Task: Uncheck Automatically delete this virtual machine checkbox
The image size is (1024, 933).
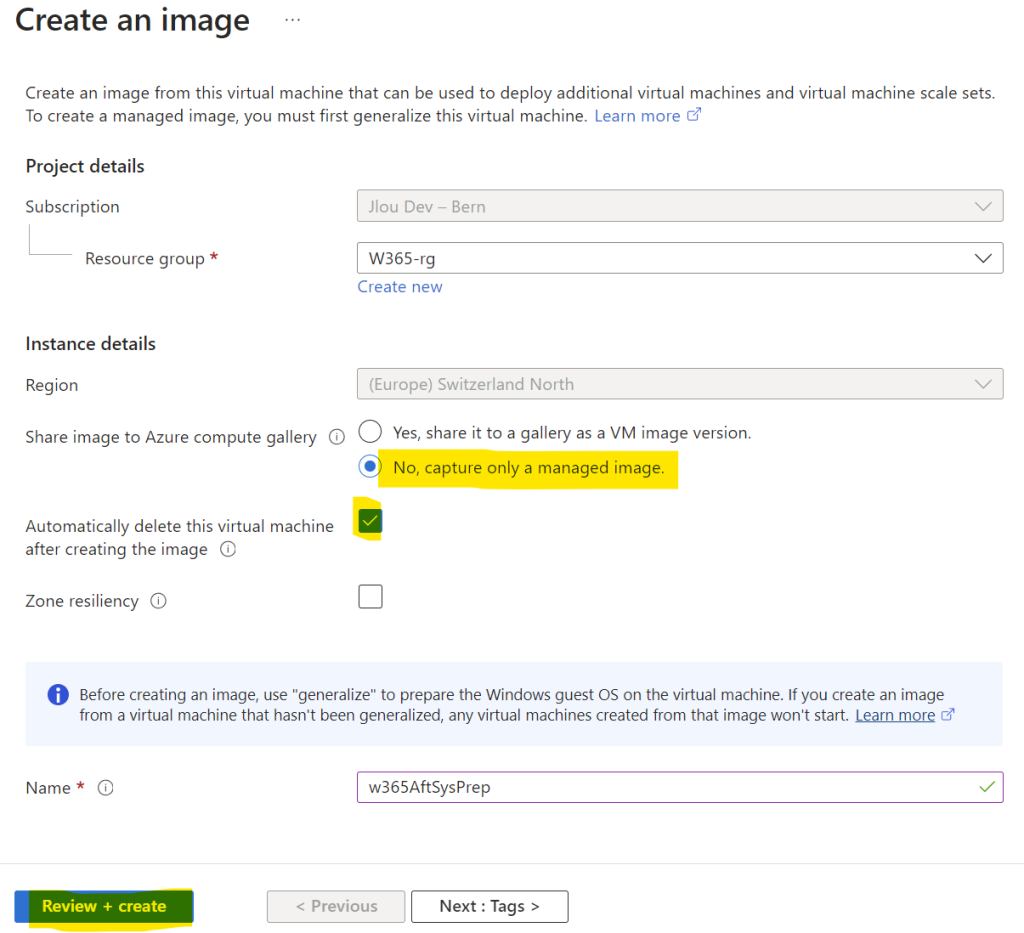Action: tap(370, 521)
